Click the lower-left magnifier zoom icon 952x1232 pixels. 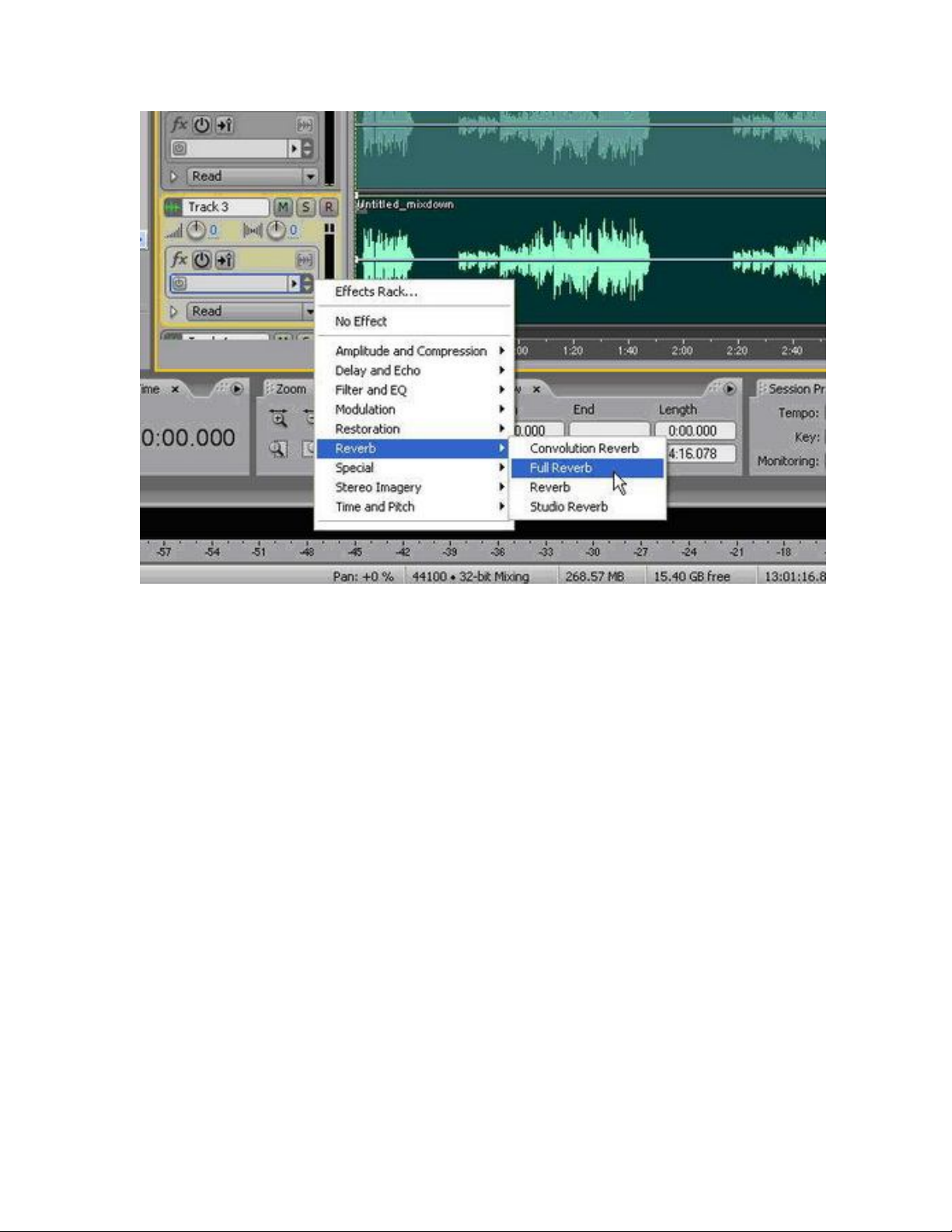click(x=278, y=449)
